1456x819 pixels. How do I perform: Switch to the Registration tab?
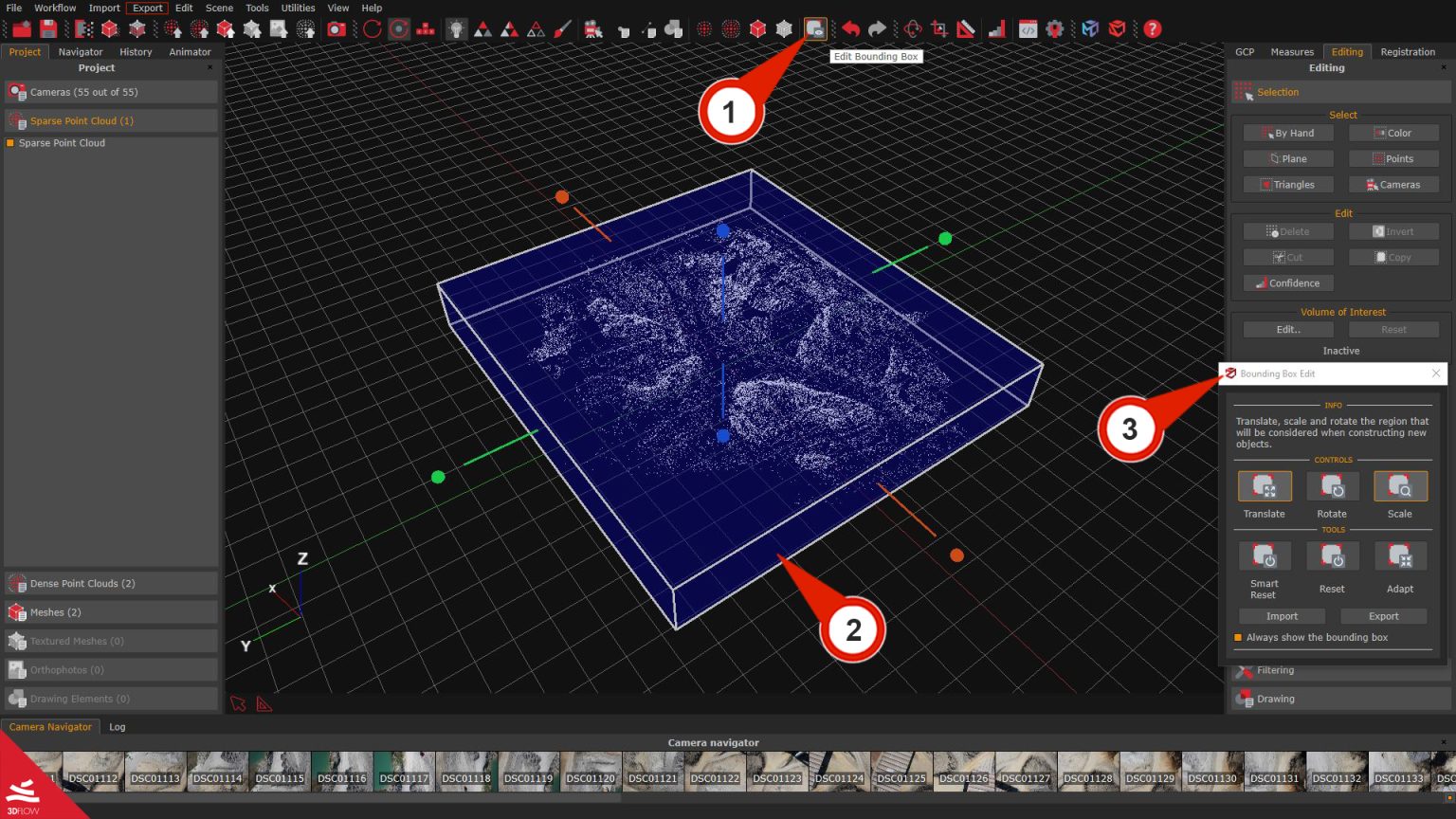click(x=1408, y=51)
